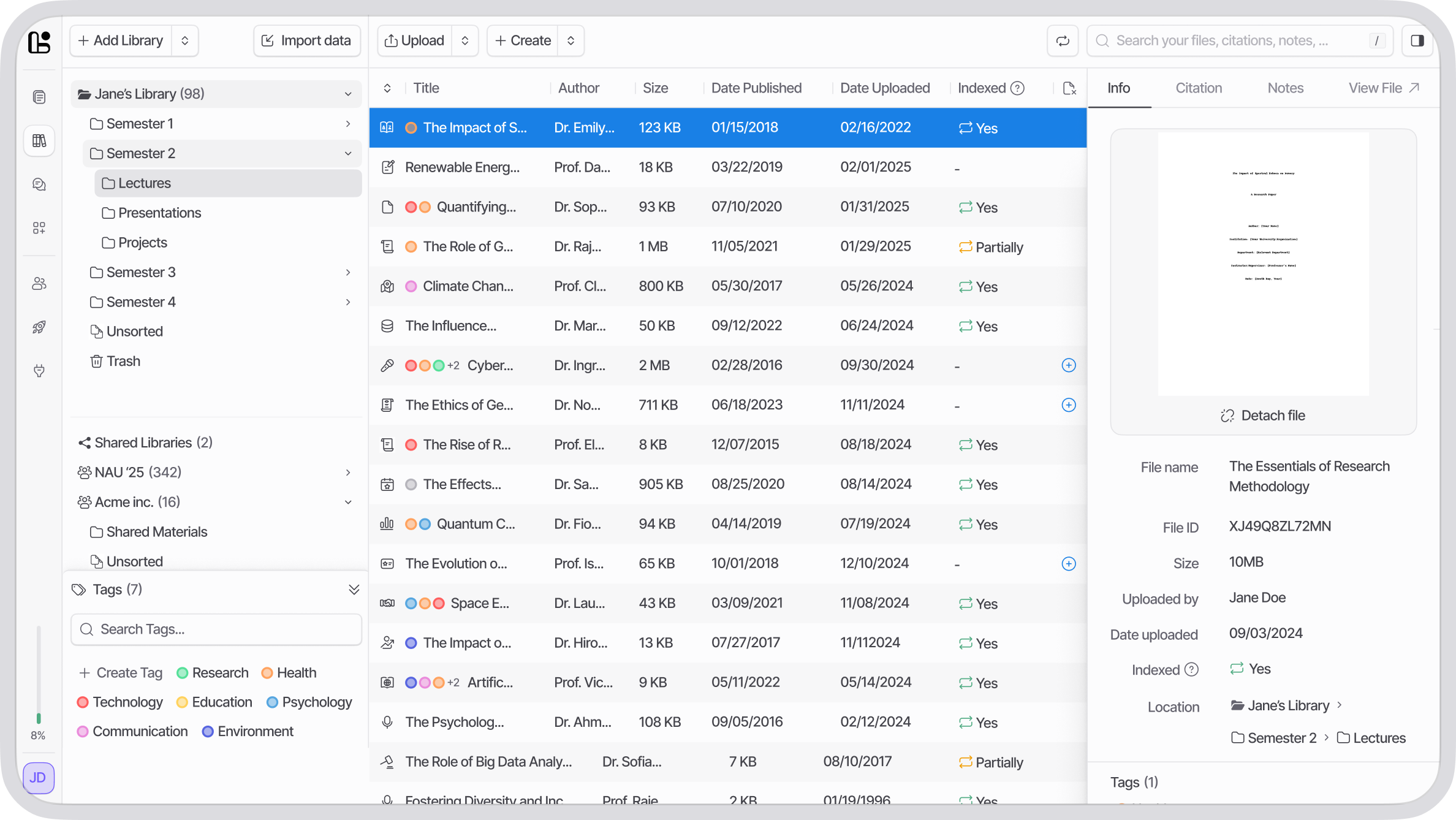Toggle the Research tag filter
1456x820 pixels.
tap(213, 673)
